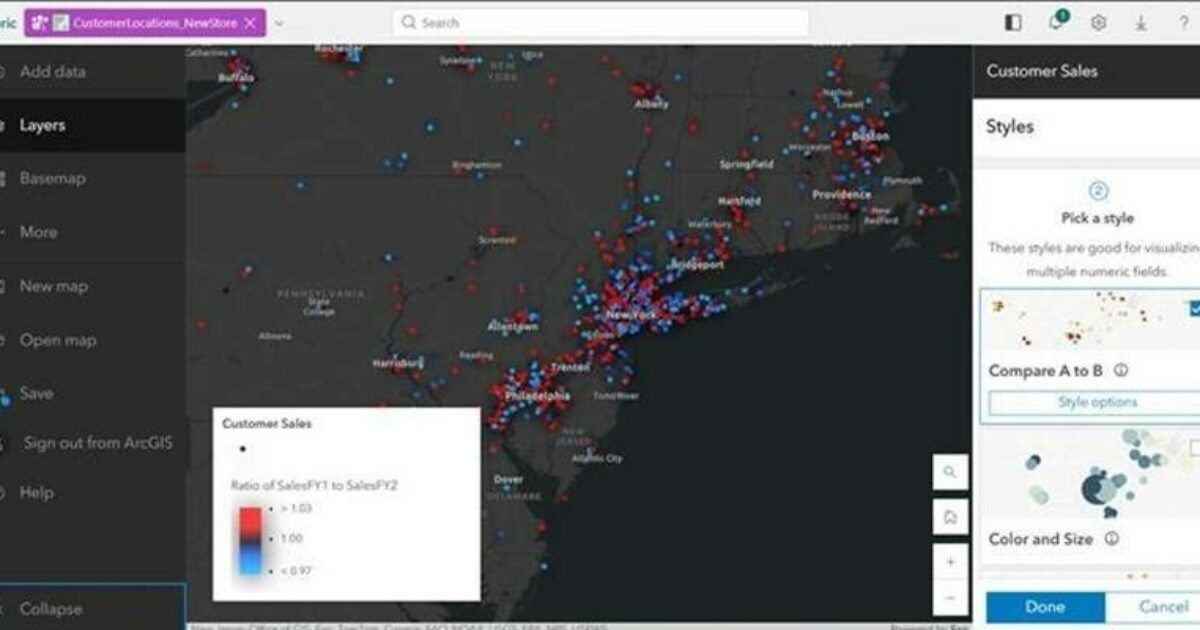1200x630 pixels.
Task: Show info for Compare A to B
Action: tap(1121, 370)
